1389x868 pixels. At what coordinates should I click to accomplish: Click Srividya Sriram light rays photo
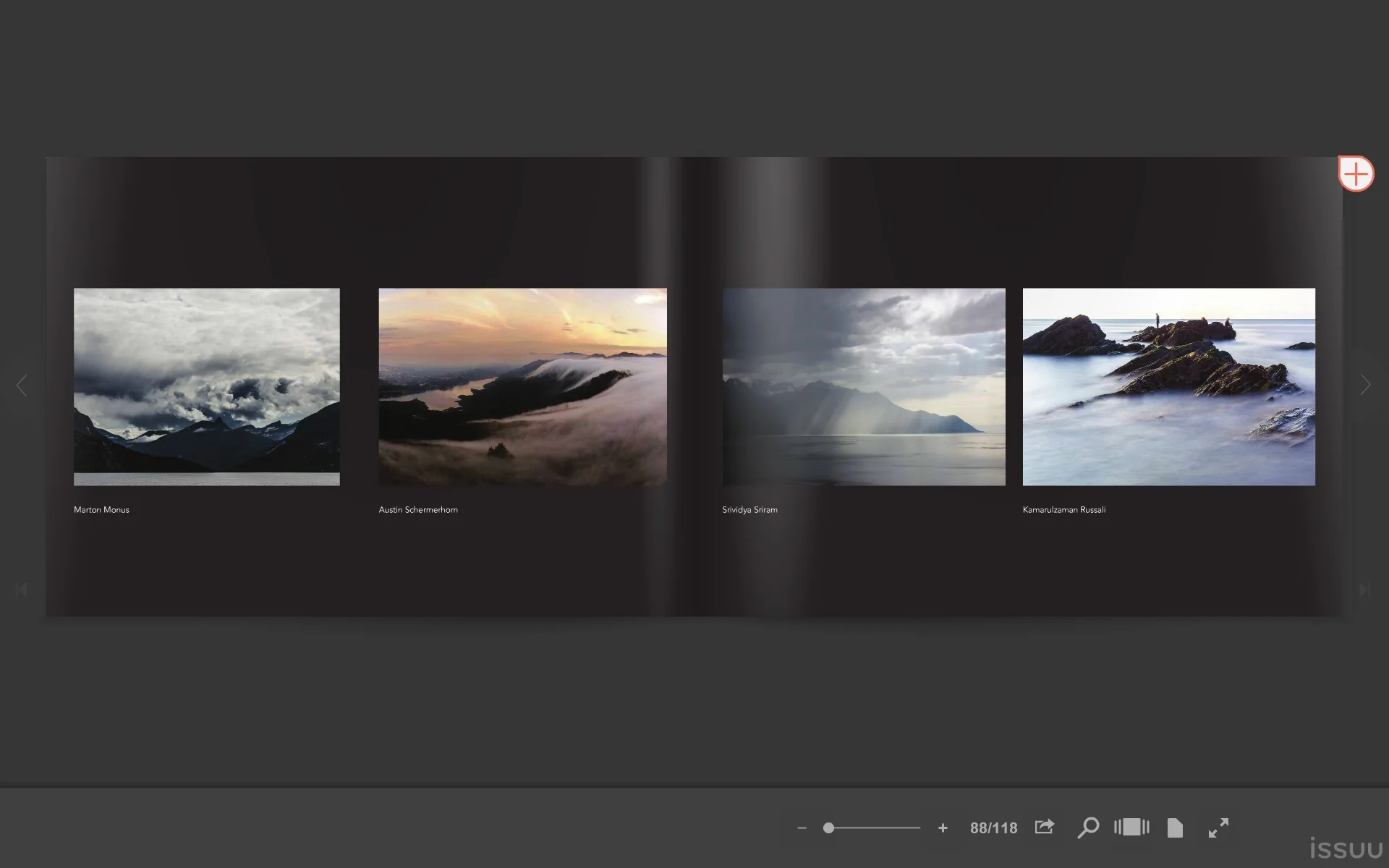click(864, 387)
